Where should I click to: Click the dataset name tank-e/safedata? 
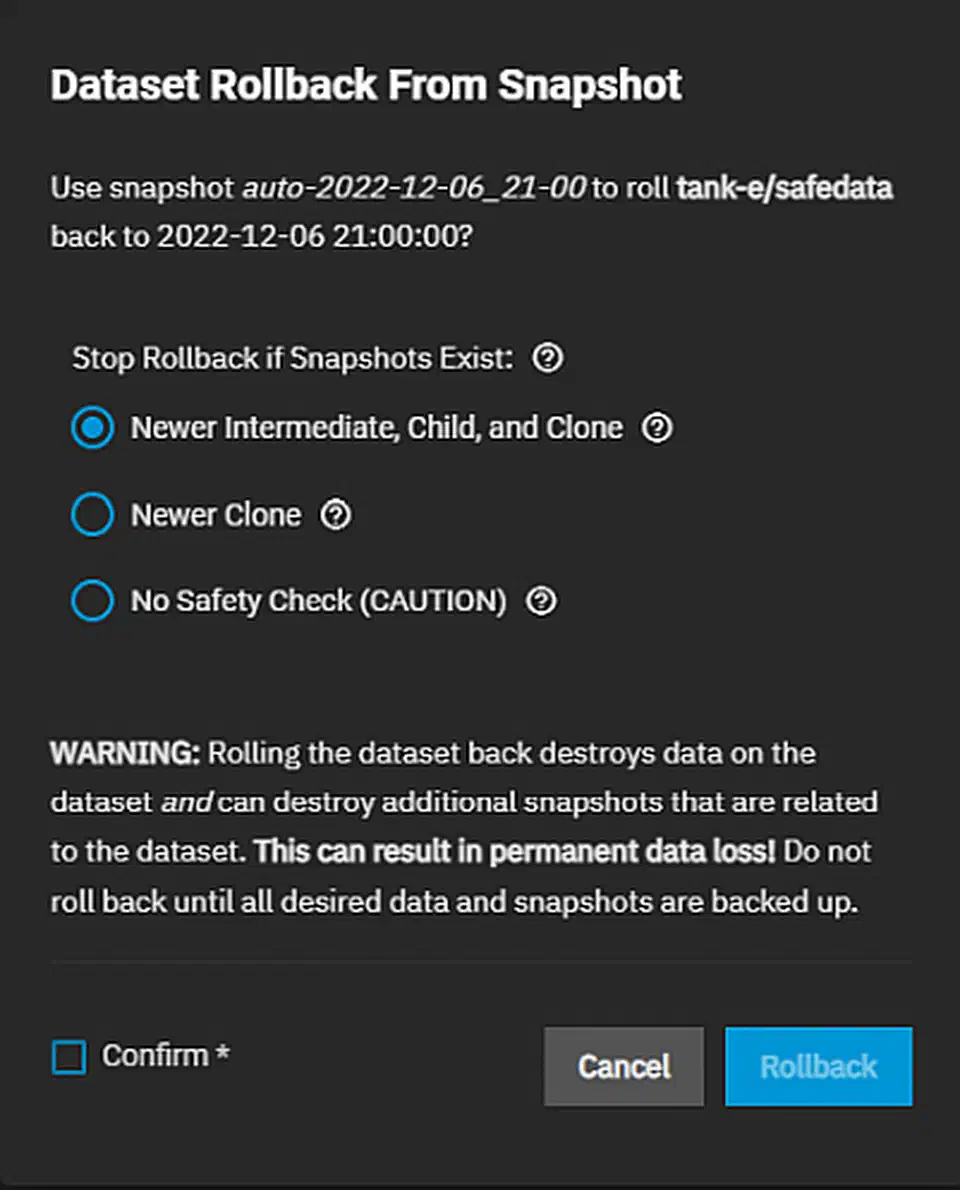tap(785, 188)
